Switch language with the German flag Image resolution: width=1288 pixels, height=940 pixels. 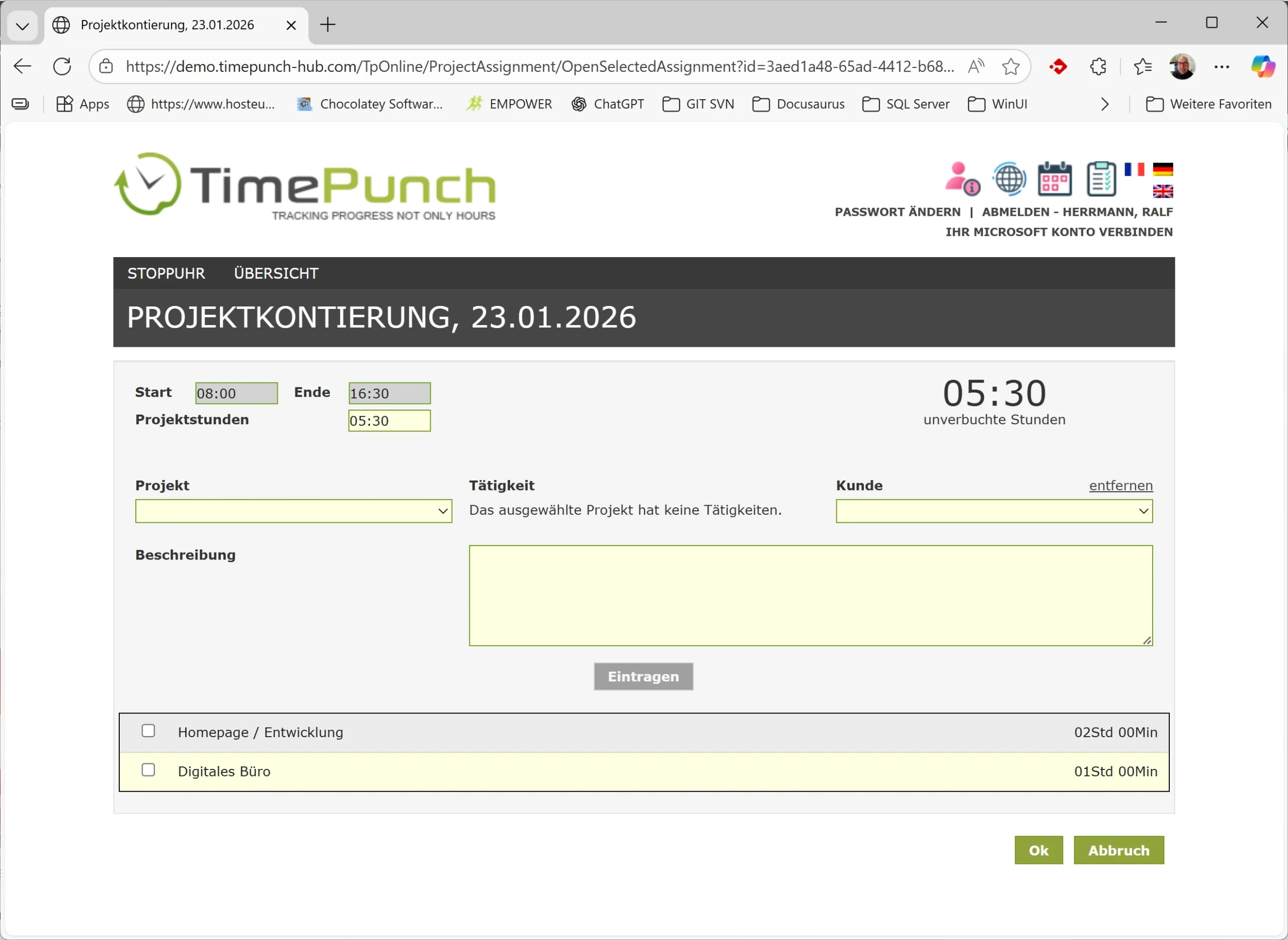point(1163,170)
